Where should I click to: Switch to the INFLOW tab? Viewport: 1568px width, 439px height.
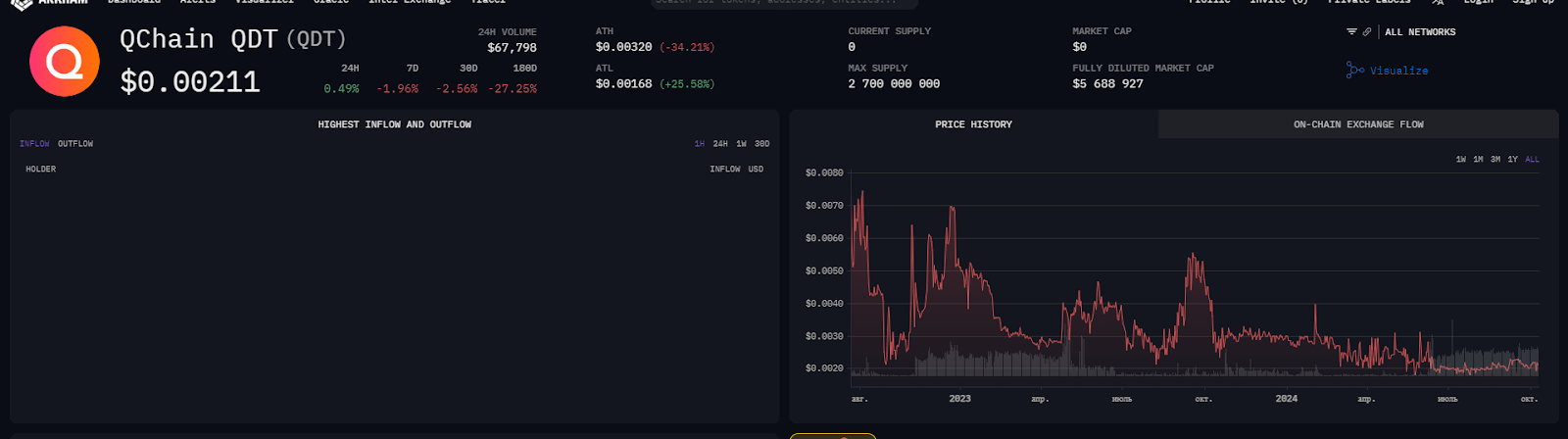(x=34, y=144)
